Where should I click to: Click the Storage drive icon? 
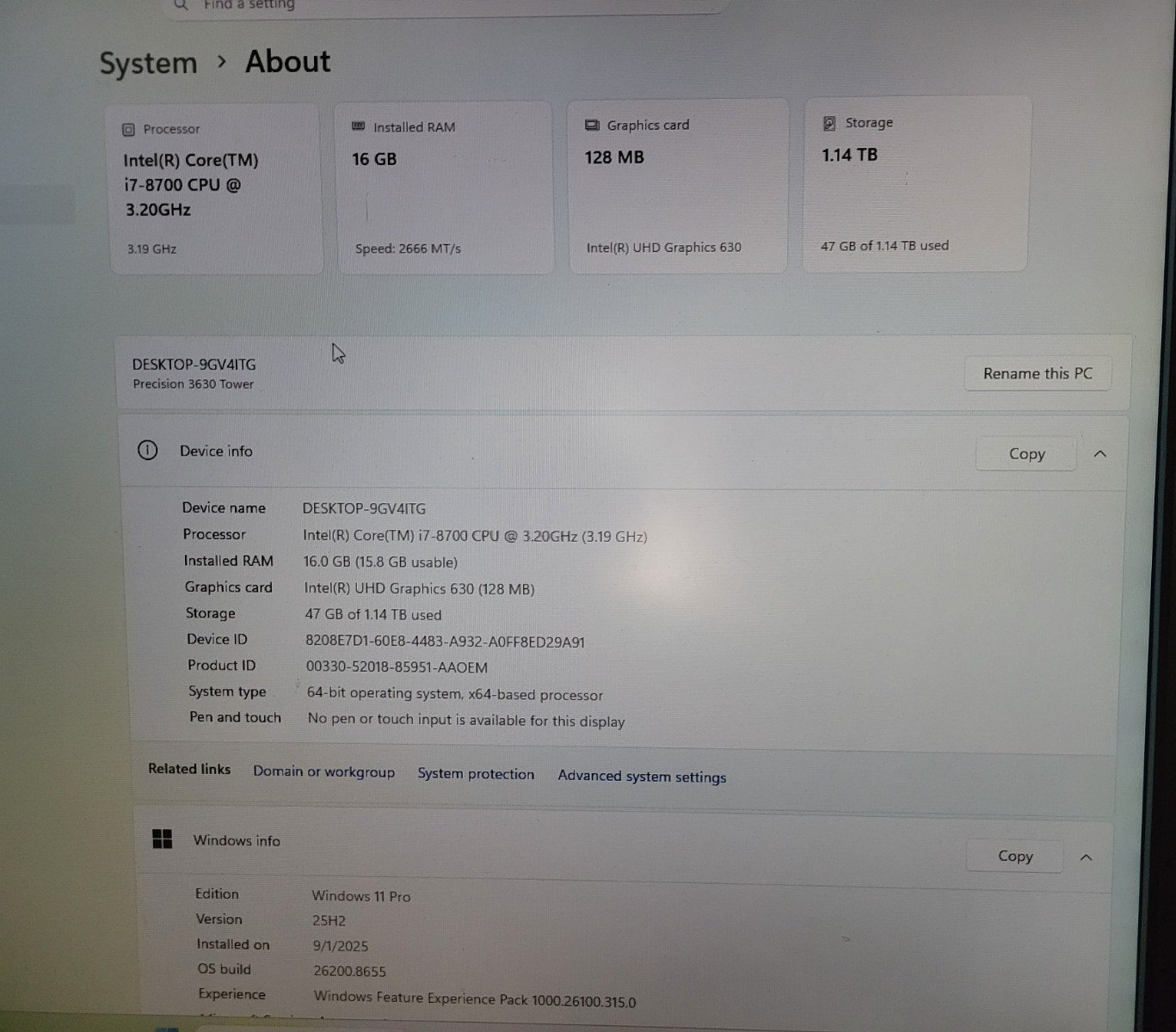click(829, 123)
